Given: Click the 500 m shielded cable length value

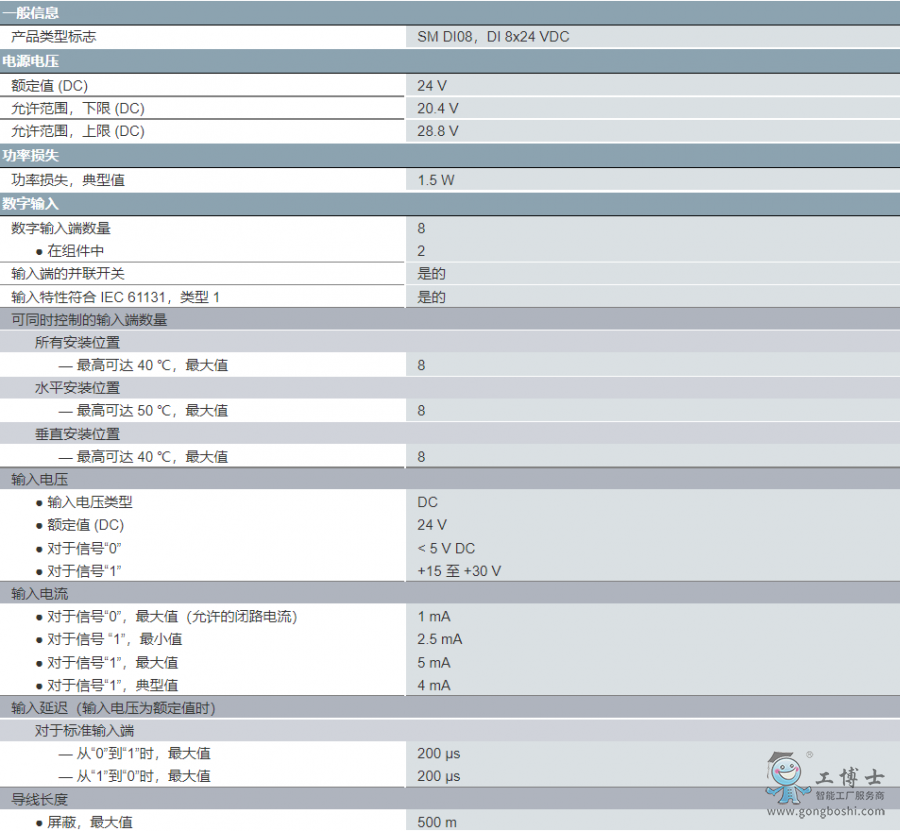Looking at the screenshot, I should [x=437, y=822].
